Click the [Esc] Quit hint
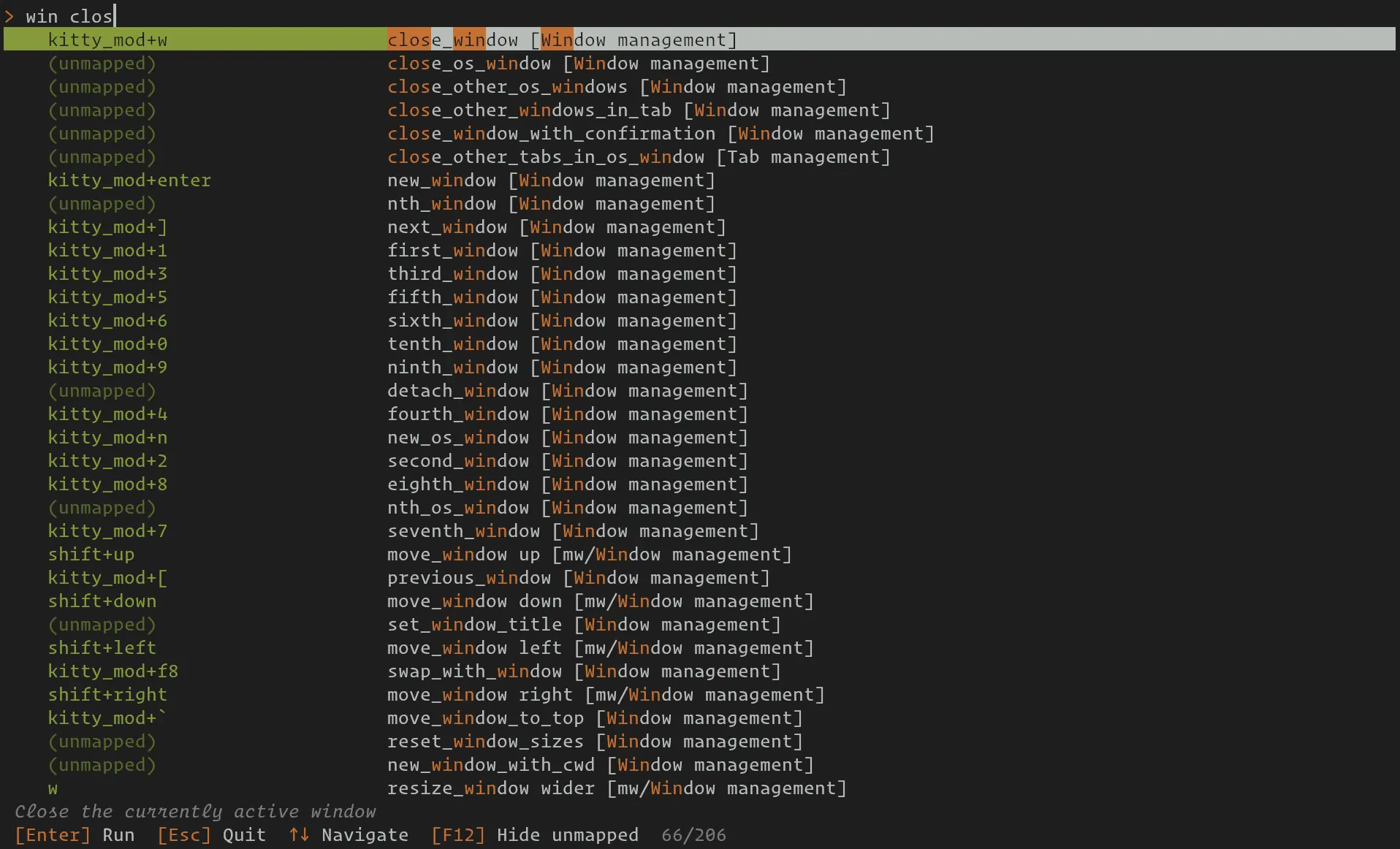Viewport: 1400px width, 849px height. [211, 834]
